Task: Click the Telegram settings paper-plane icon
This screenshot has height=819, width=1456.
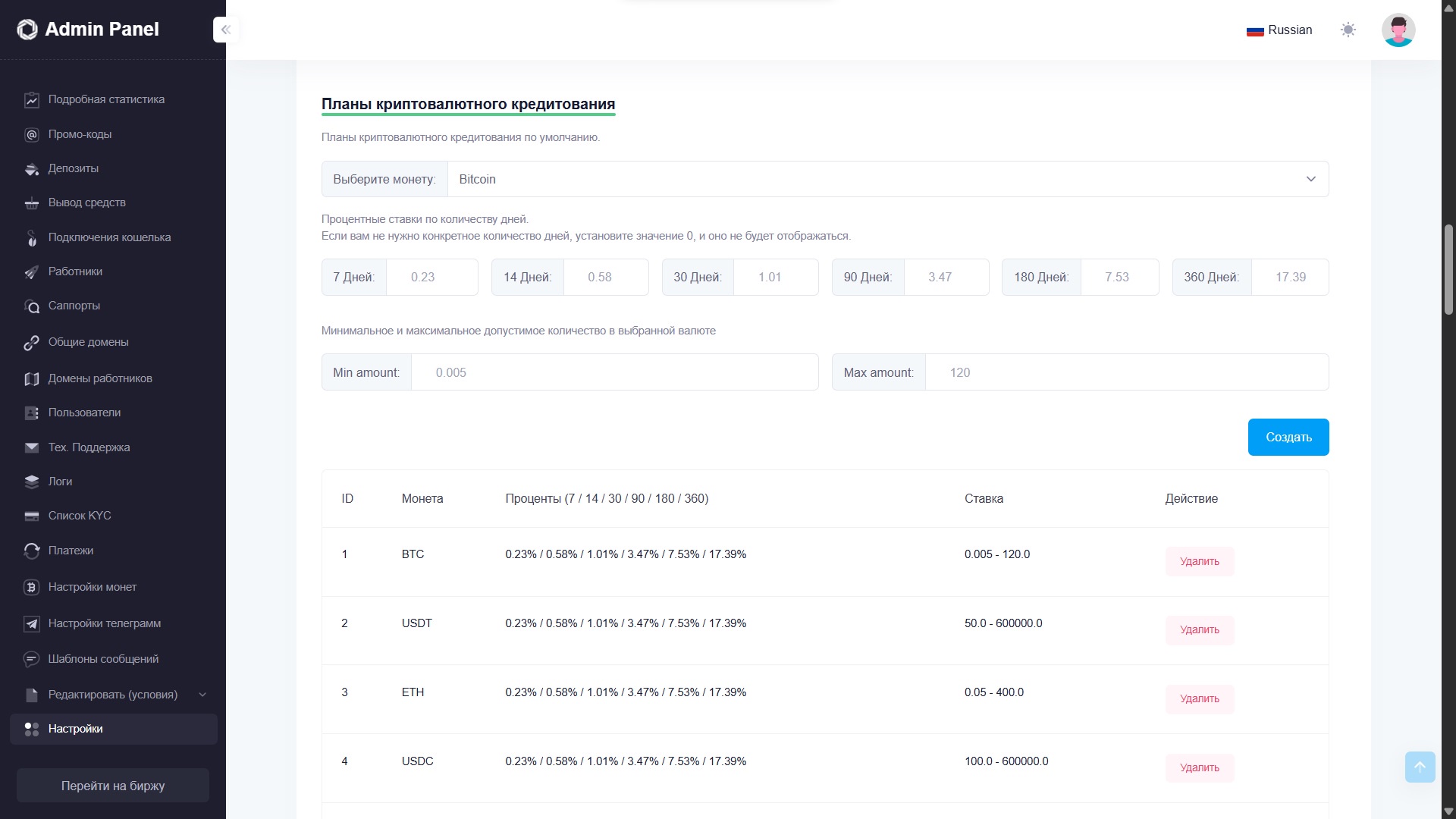Action: [31, 624]
